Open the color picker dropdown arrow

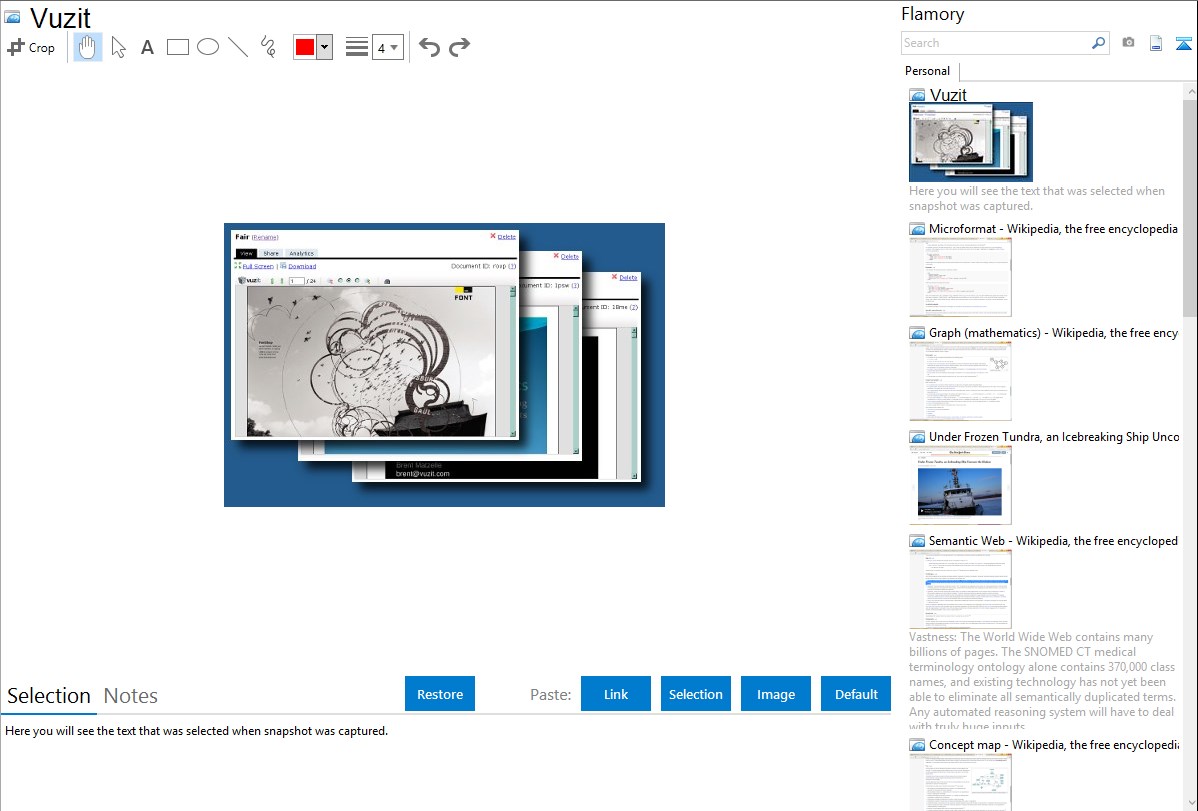325,47
